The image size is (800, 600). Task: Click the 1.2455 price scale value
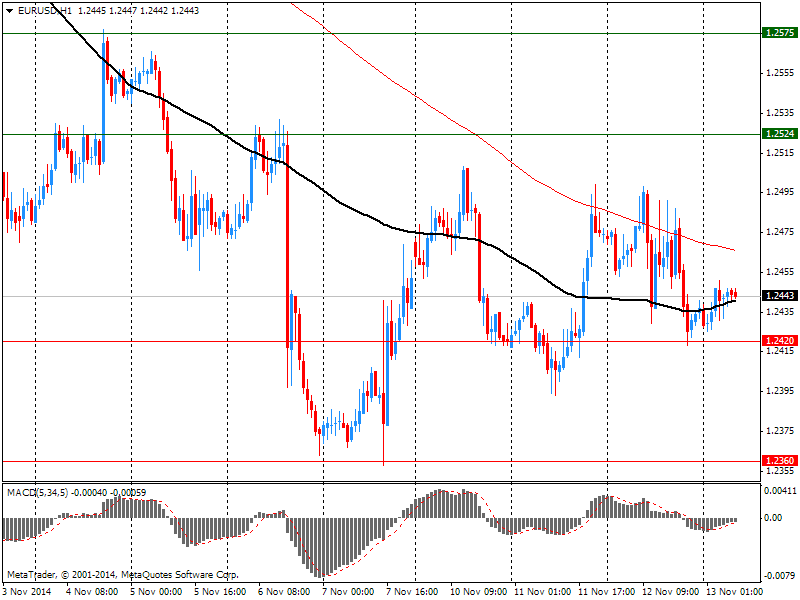(x=781, y=271)
